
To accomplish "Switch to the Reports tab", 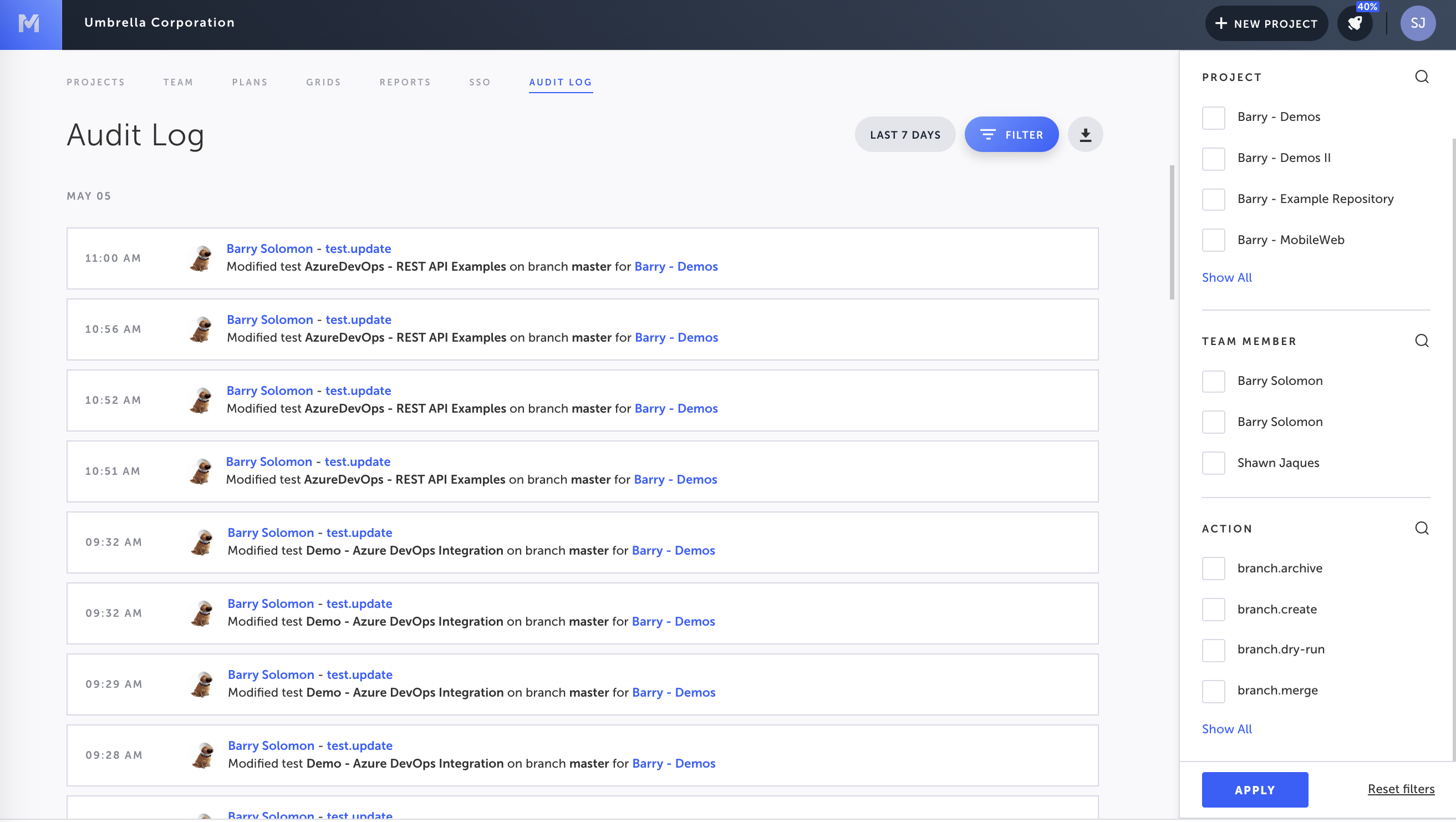I will click(x=405, y=82).
